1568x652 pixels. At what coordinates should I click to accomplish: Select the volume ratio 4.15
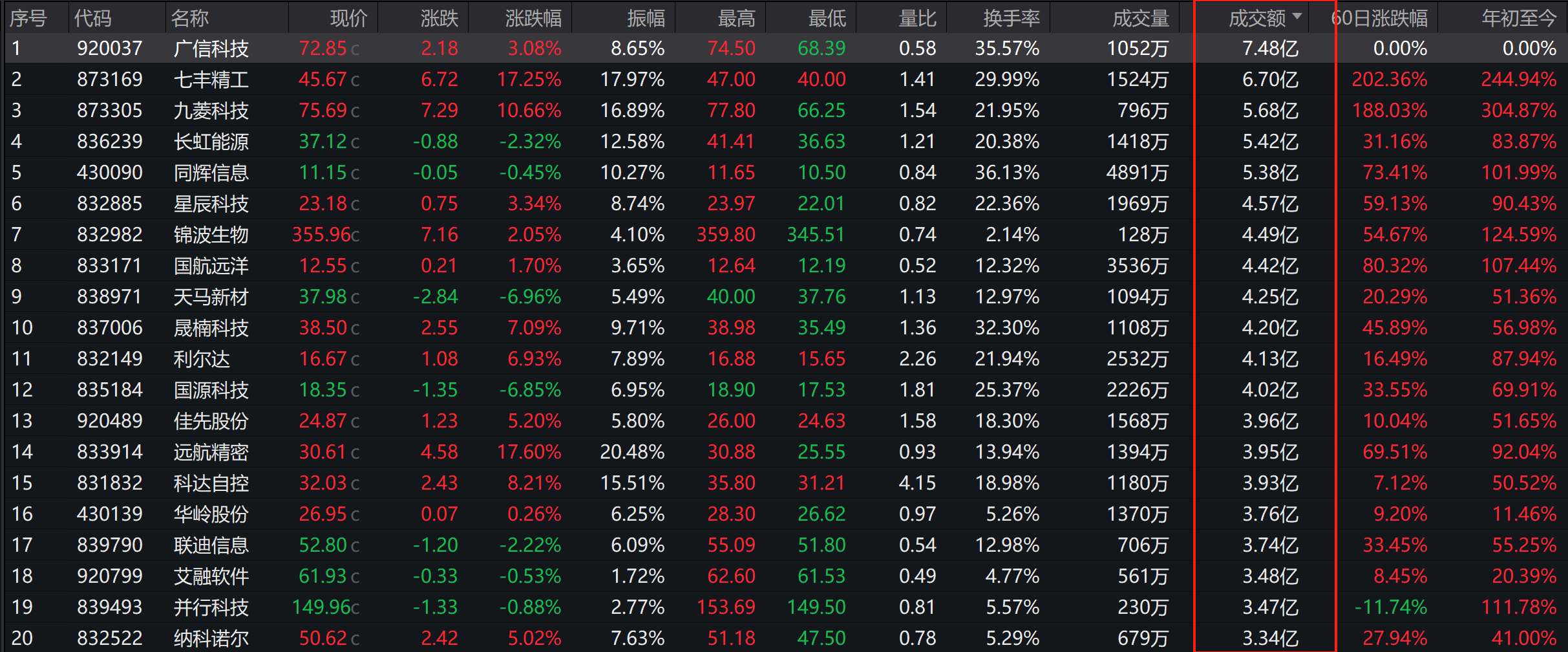[918, 483]
